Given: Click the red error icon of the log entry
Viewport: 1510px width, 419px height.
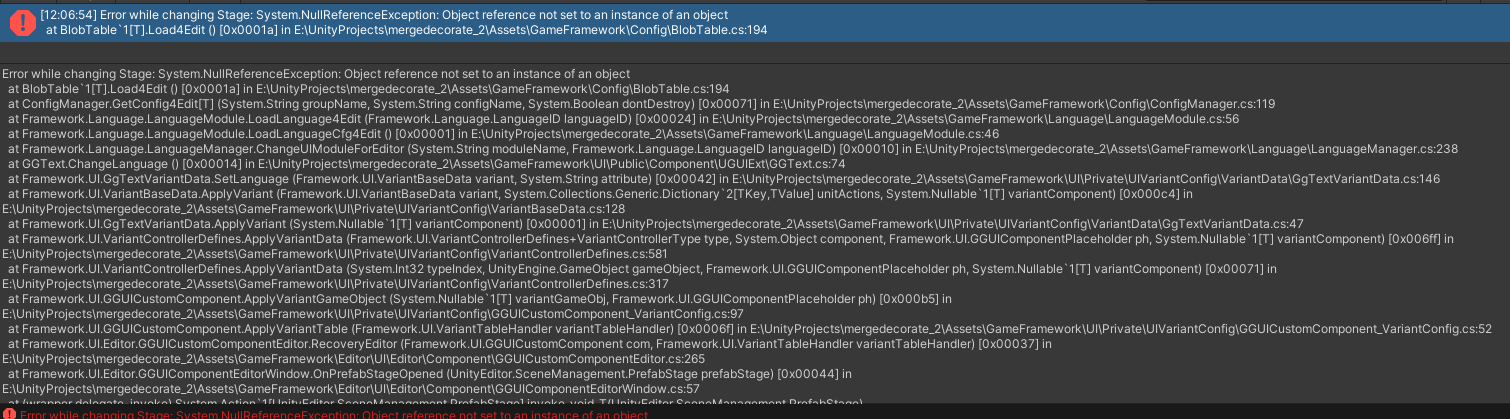Looking at the screenshot, I should (21, 23).
